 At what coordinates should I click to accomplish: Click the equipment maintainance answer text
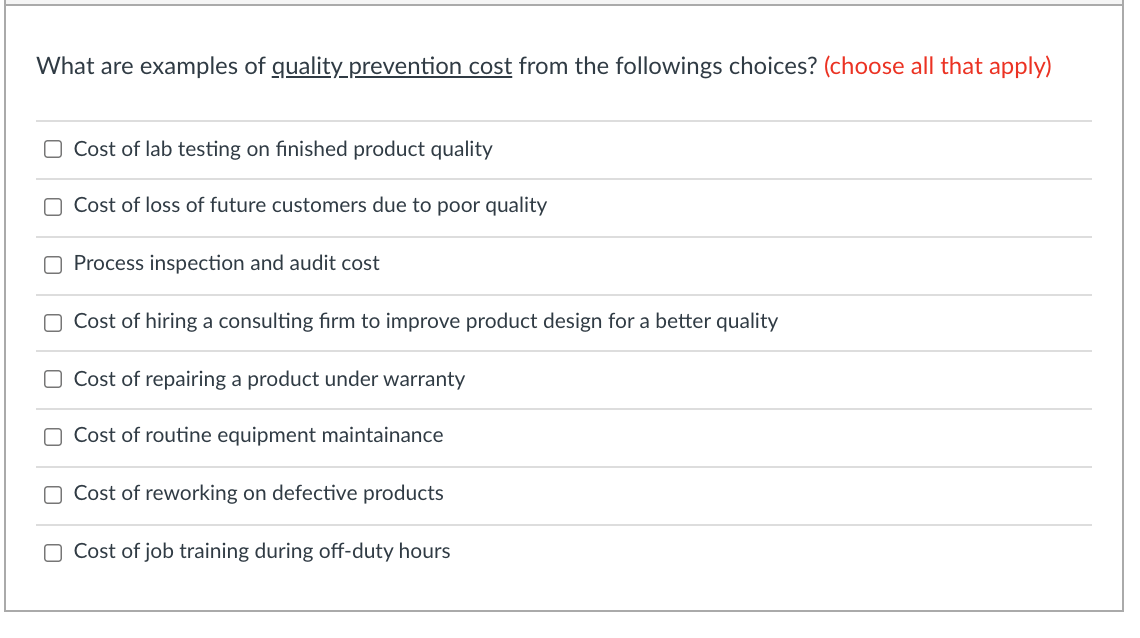[x=259, y=436]
